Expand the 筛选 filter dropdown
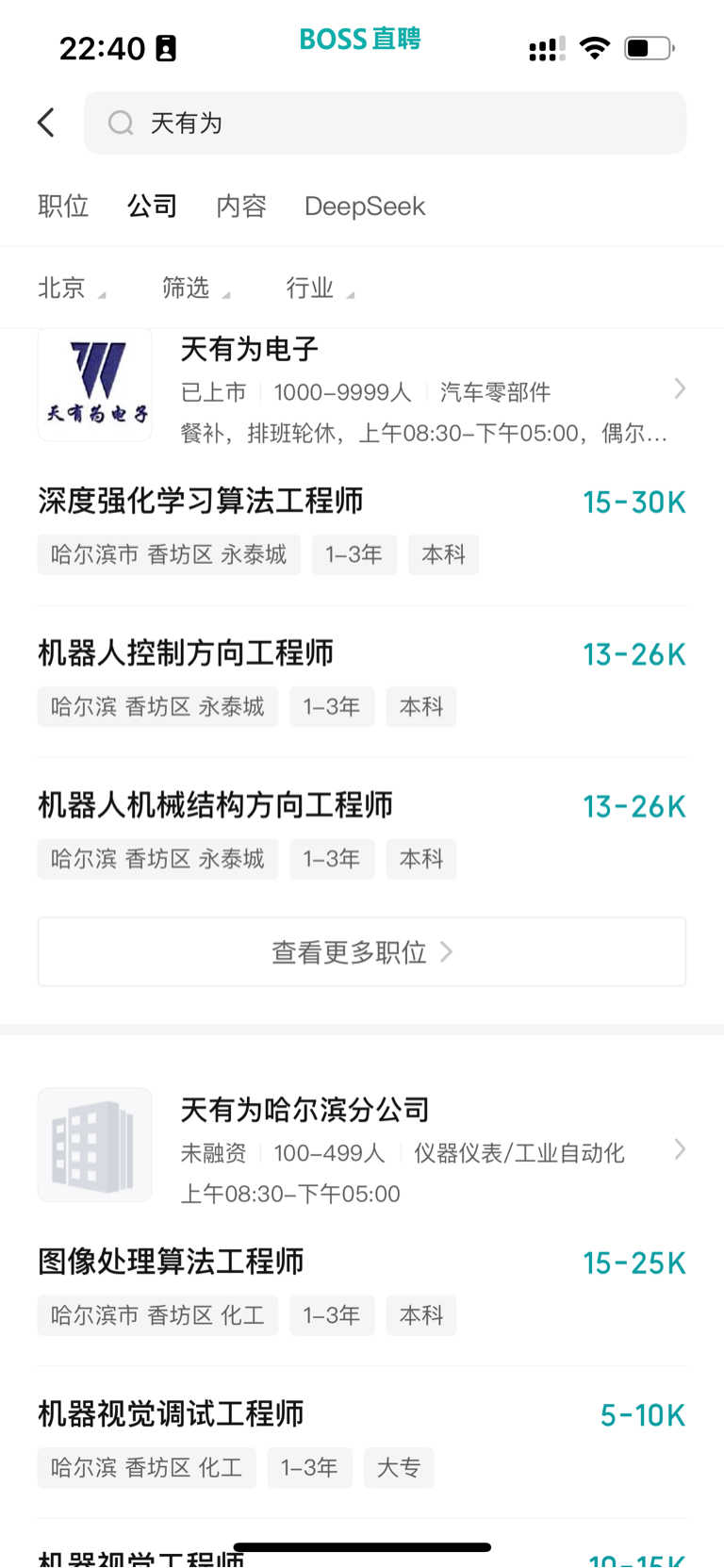The height and width of the screenshot is (1568, 724). tap(196, 288)
